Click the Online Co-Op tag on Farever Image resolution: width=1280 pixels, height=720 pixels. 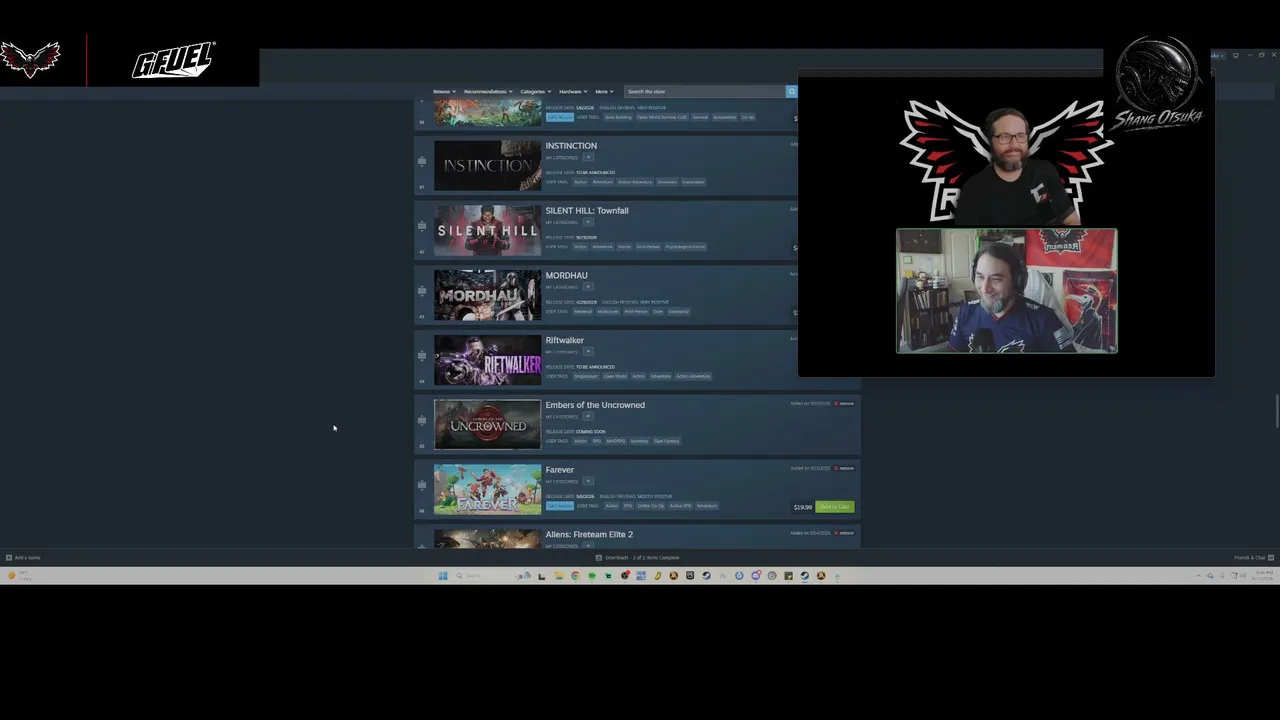pos(651,506)
